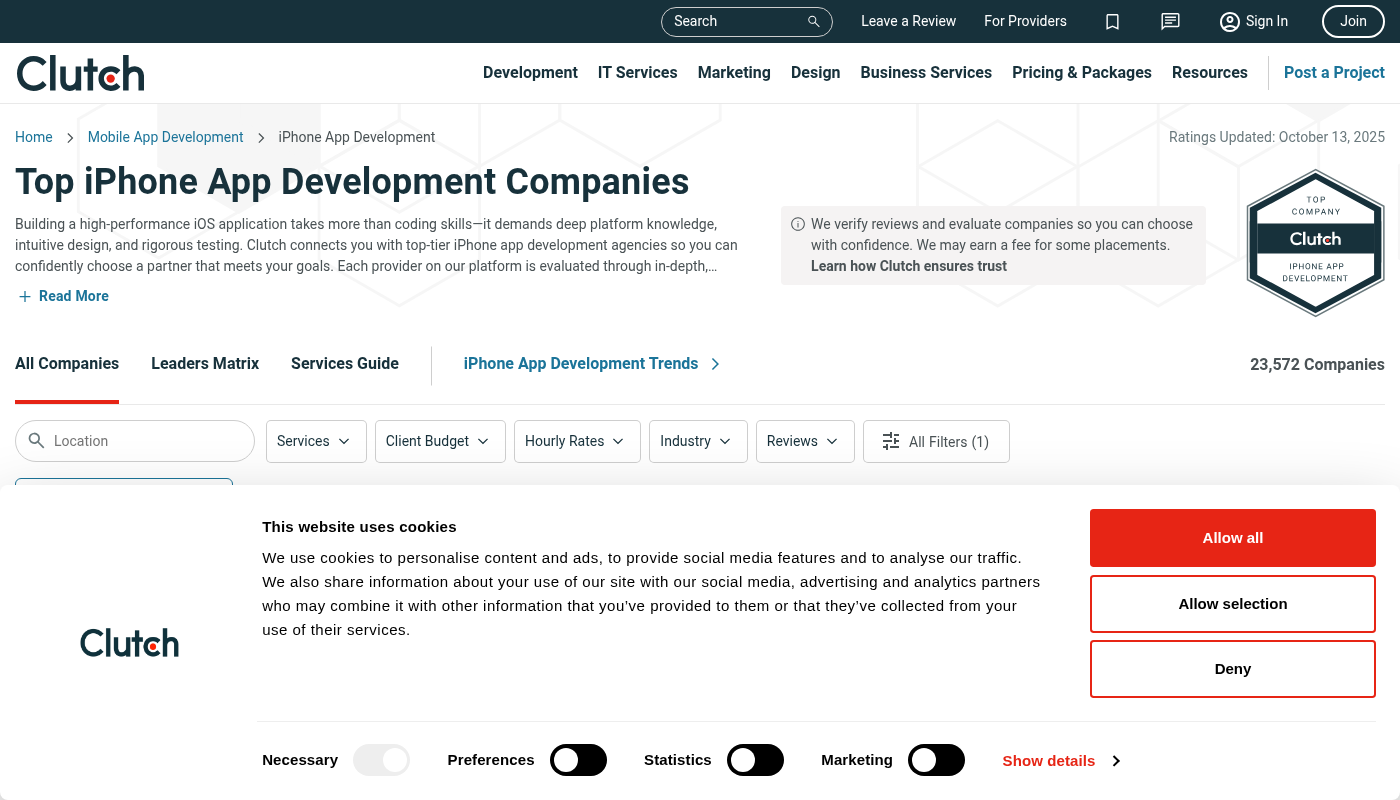Open saved bookmarks icon in header
This screenshot has width=1400, height=800.
coord(1112,21)
